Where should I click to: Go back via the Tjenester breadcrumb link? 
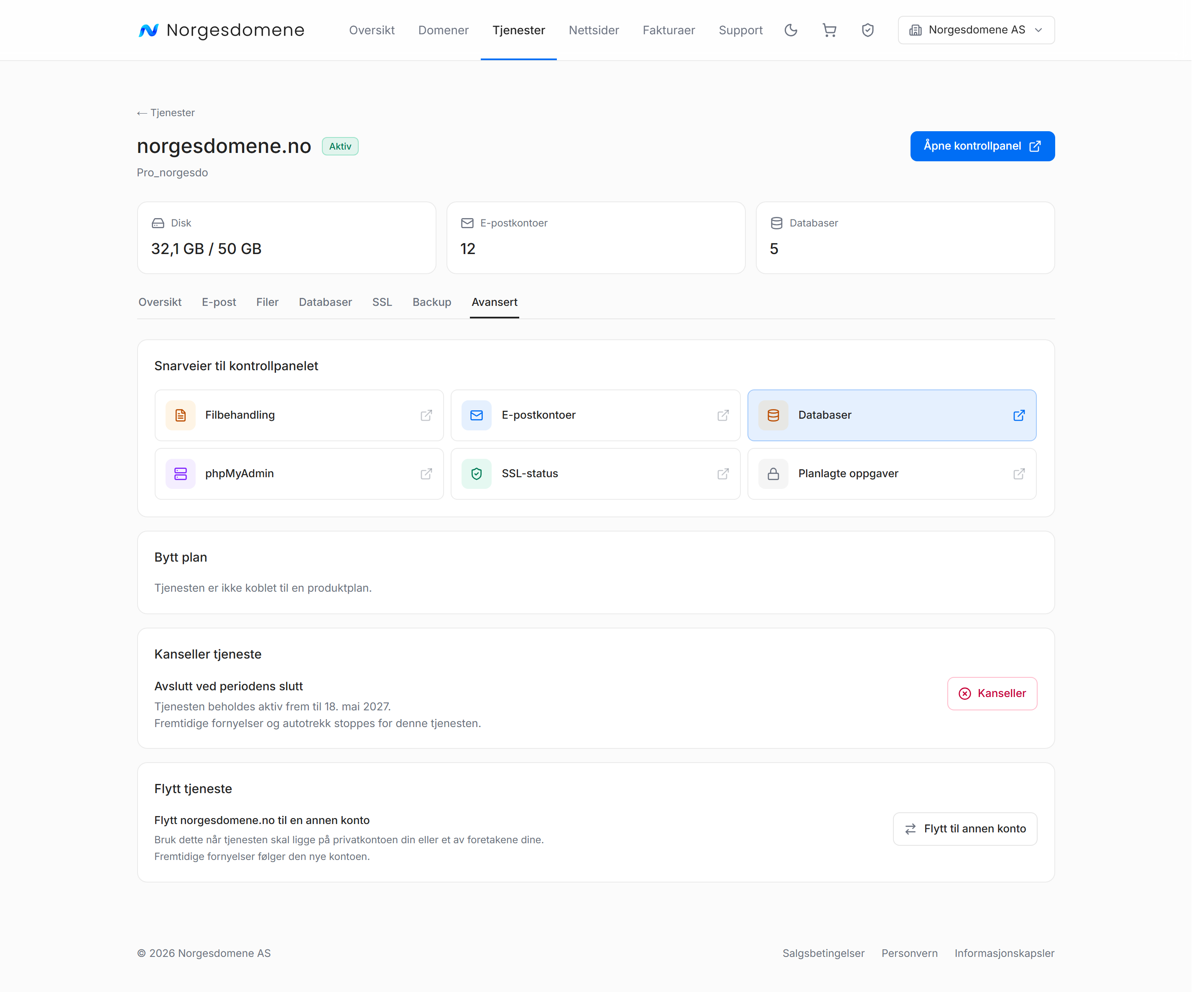point(166,112)
